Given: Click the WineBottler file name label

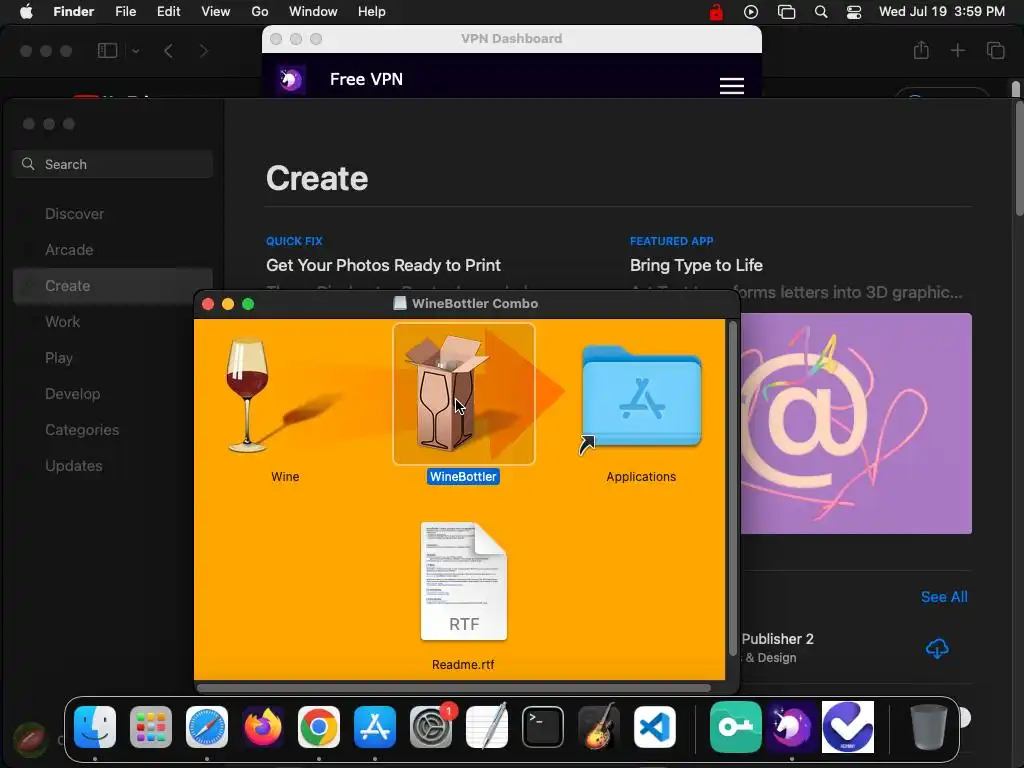Looking at the screenshot, I should [x=464, y=477].
